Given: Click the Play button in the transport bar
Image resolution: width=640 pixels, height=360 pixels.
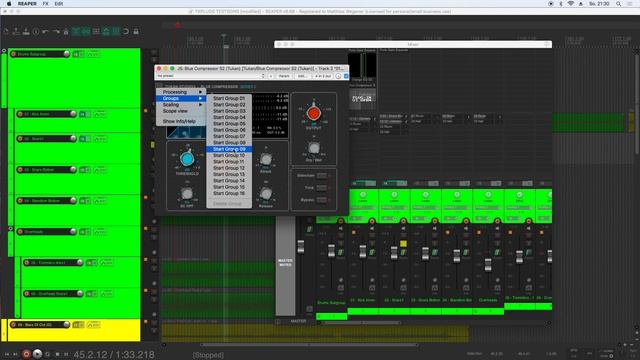Looking at the screenshot, I should (x=37, y=354).
